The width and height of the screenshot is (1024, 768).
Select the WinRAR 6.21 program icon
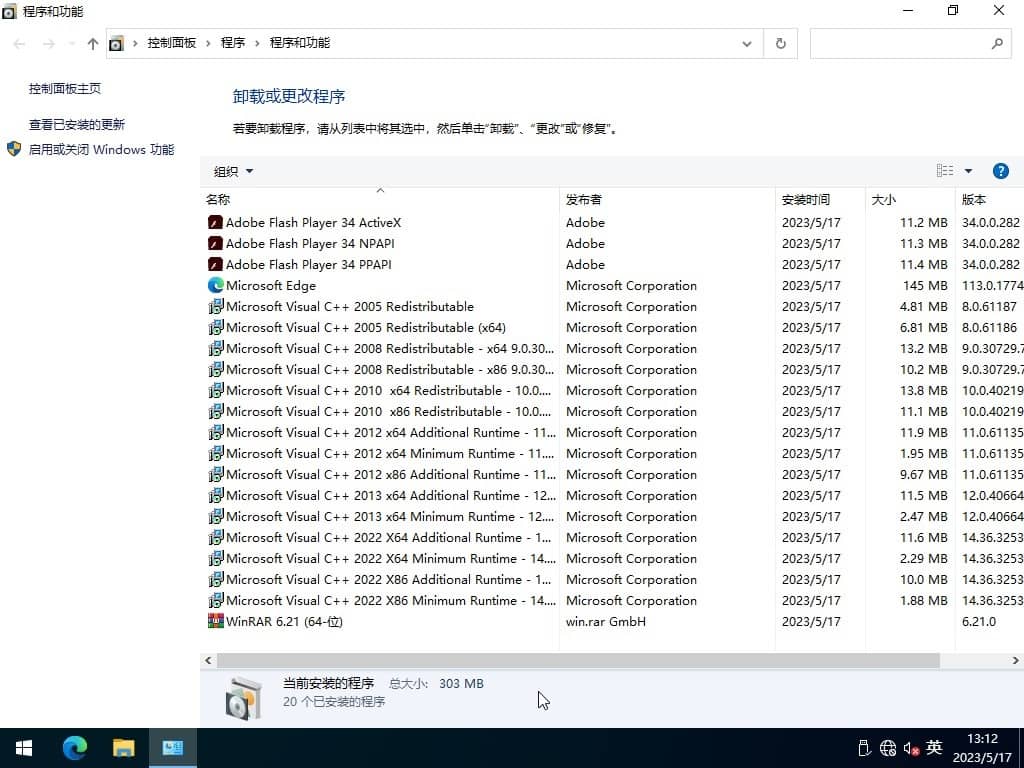(215, 622)
